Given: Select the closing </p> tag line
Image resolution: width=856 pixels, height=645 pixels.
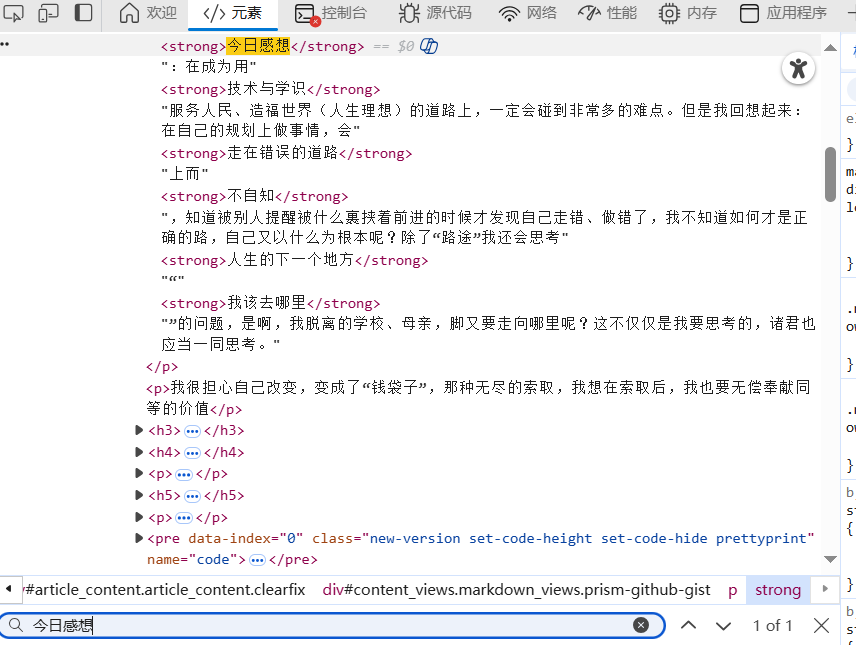Looking at the screenshot, I should click(162, 366).
